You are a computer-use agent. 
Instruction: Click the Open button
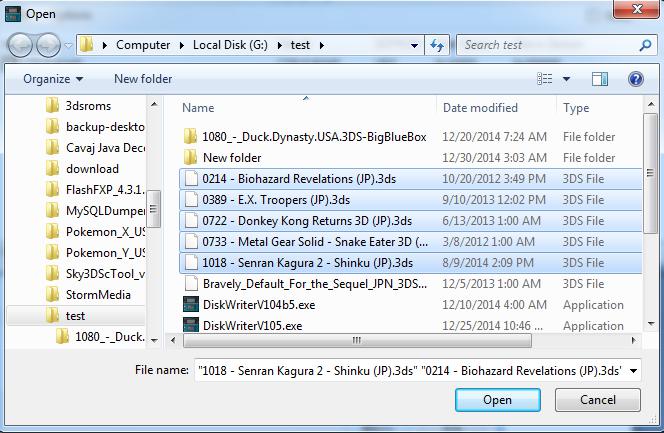pyautogui.click(x=498, y=400)
